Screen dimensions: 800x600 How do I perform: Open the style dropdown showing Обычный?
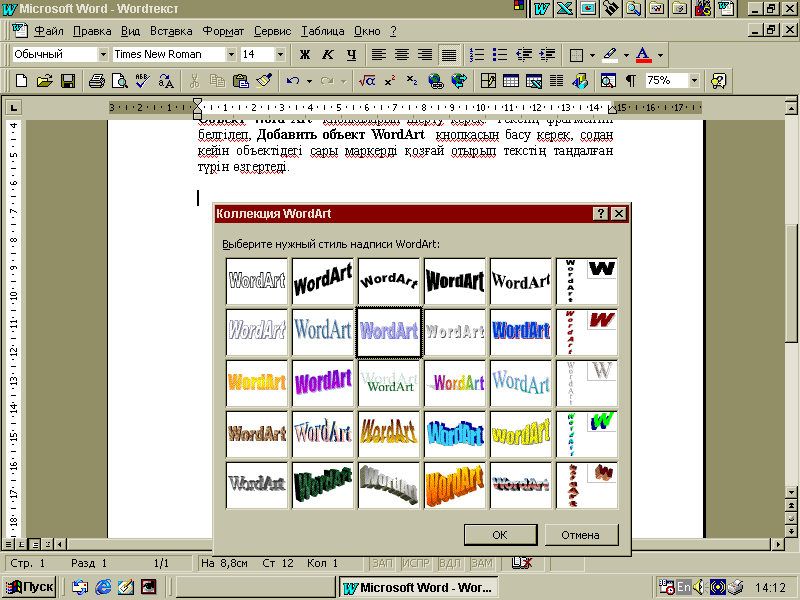(x=103, y=54)
